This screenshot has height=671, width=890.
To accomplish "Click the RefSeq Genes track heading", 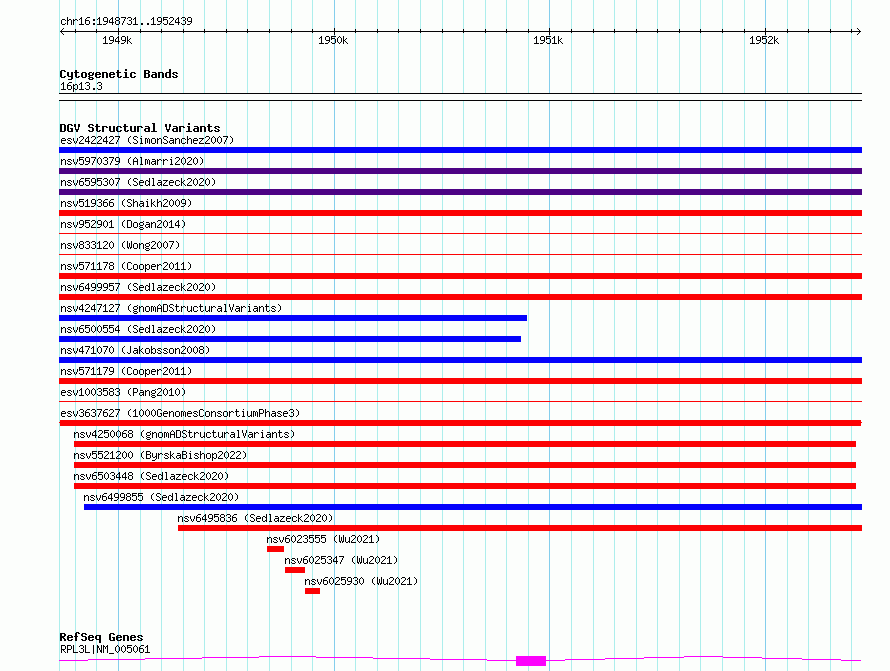I will coord(101,638).
